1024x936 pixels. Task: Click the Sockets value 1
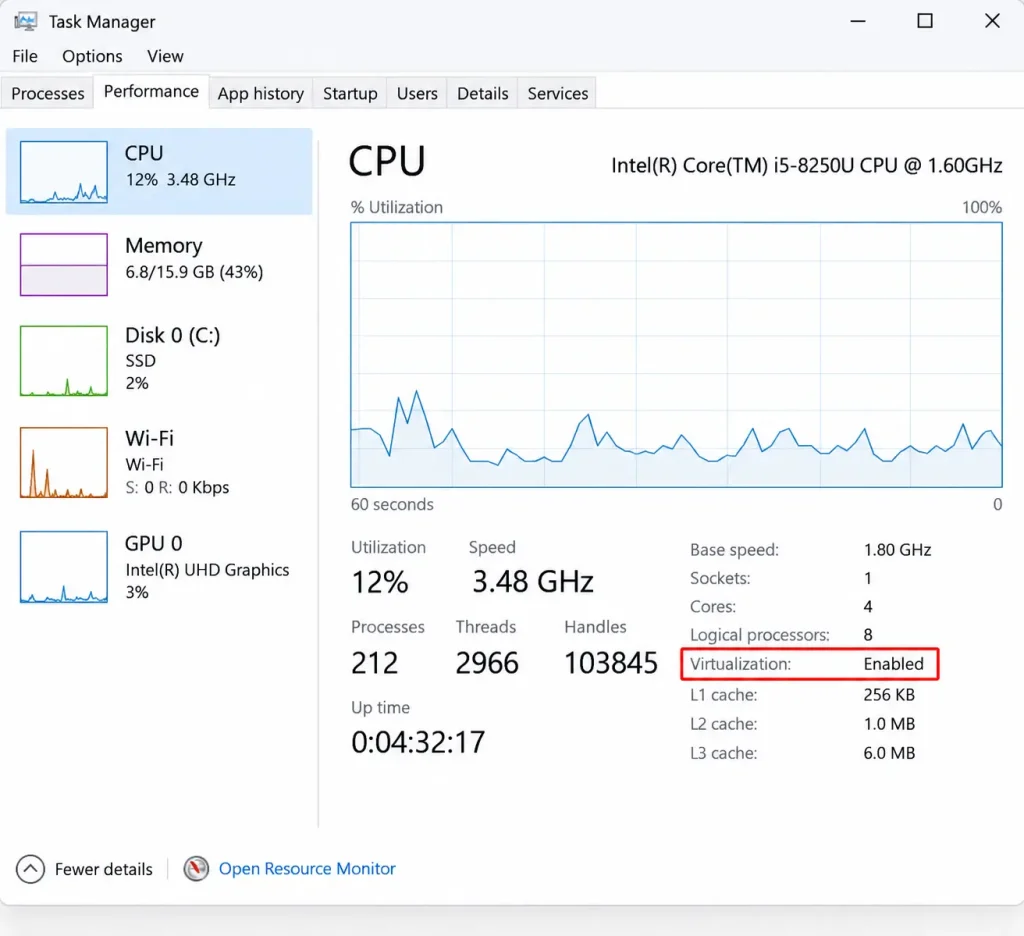click(868, 579)
